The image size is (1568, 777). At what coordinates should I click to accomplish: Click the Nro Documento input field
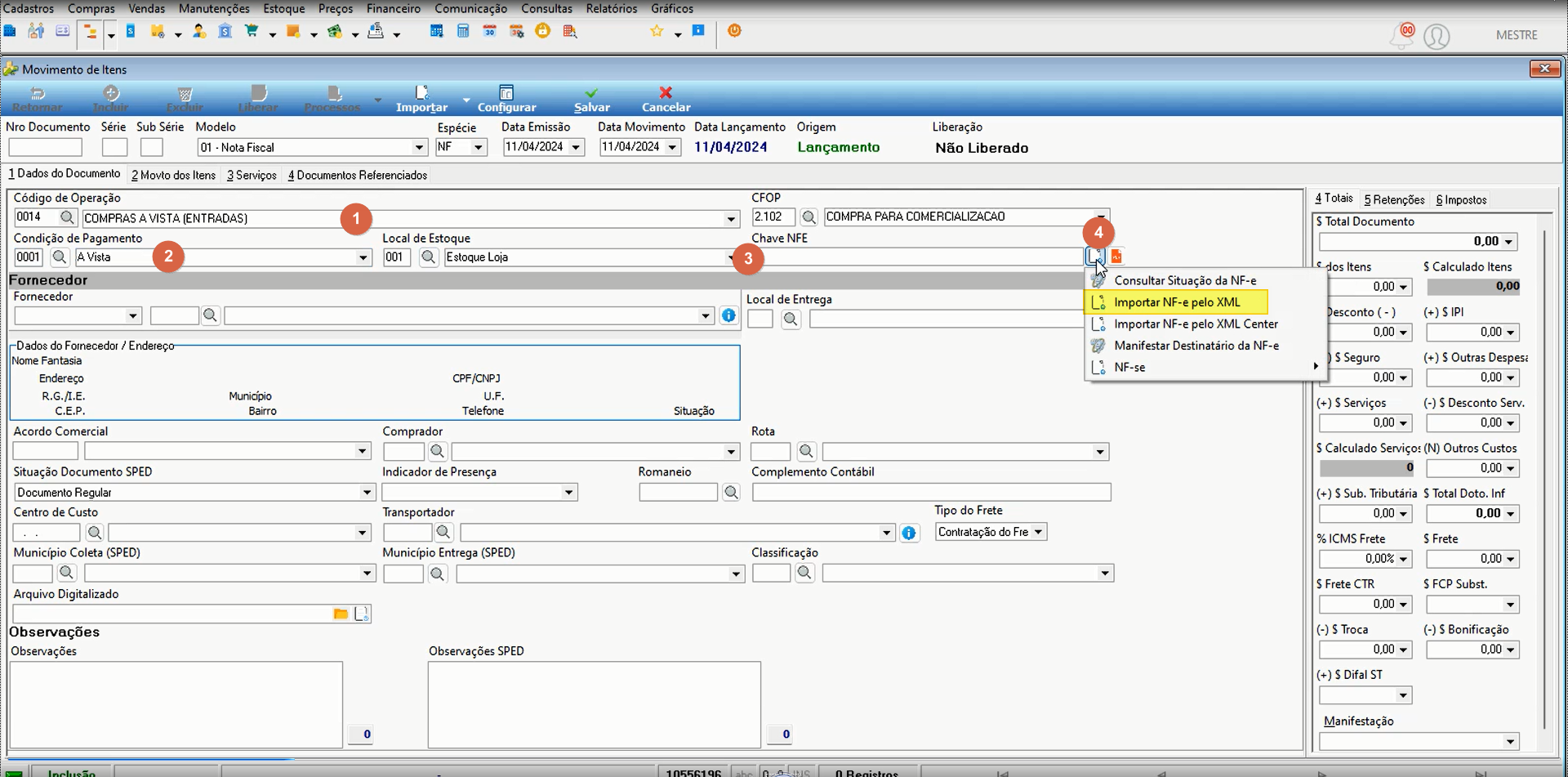pos(46,148)
